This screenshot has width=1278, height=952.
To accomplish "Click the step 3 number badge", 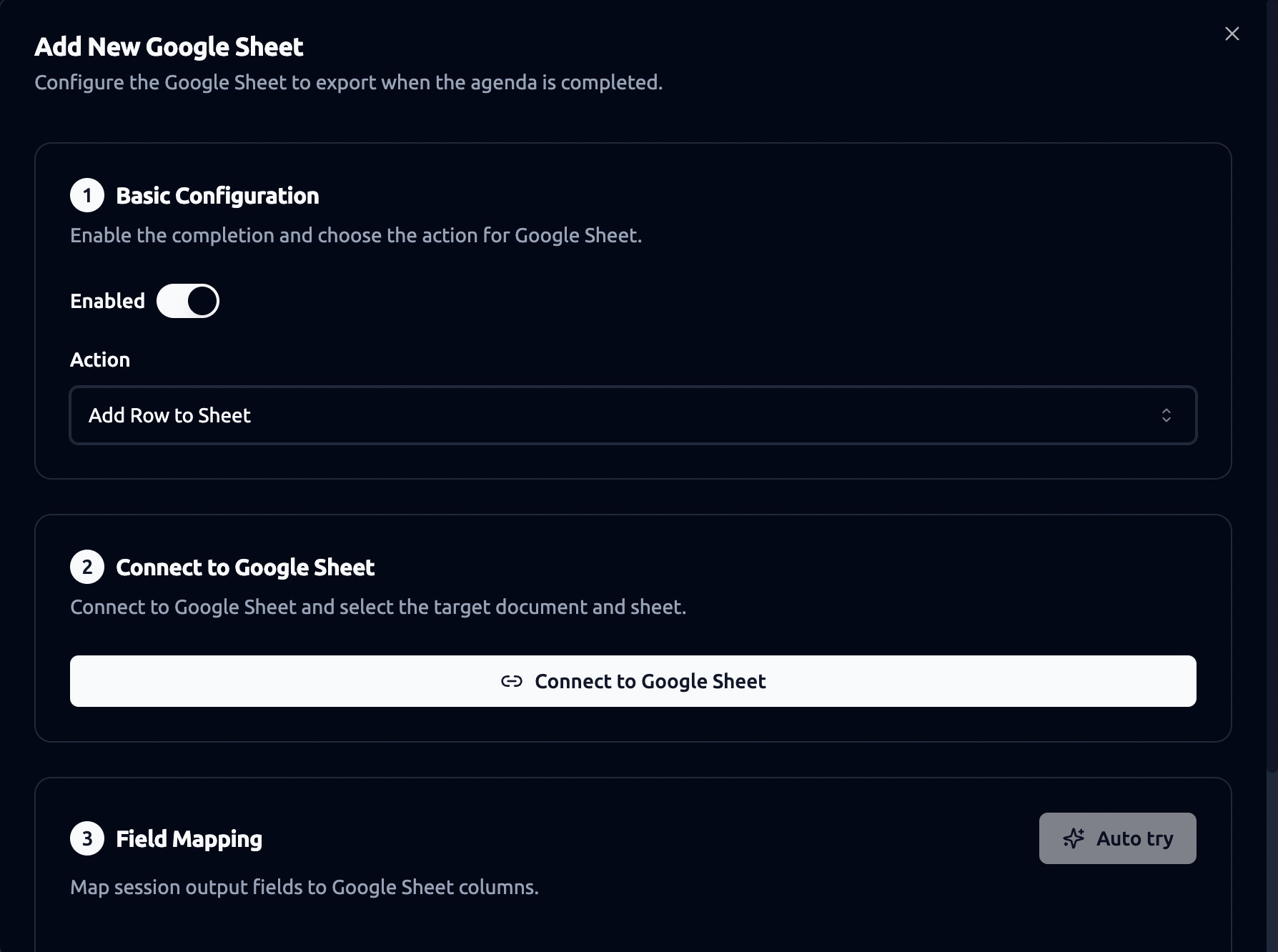I will pyautogui.click(x=87, y=838).
